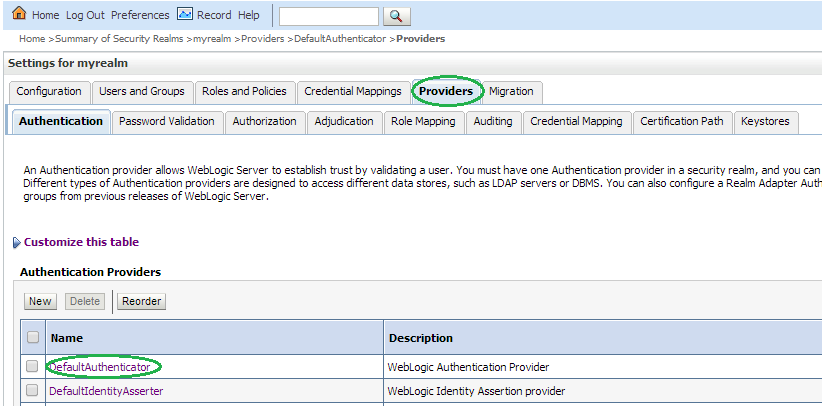This screenshot has width=825, height=409.
Task: Select the Providers tab
Action: click(x=446, y=92)
